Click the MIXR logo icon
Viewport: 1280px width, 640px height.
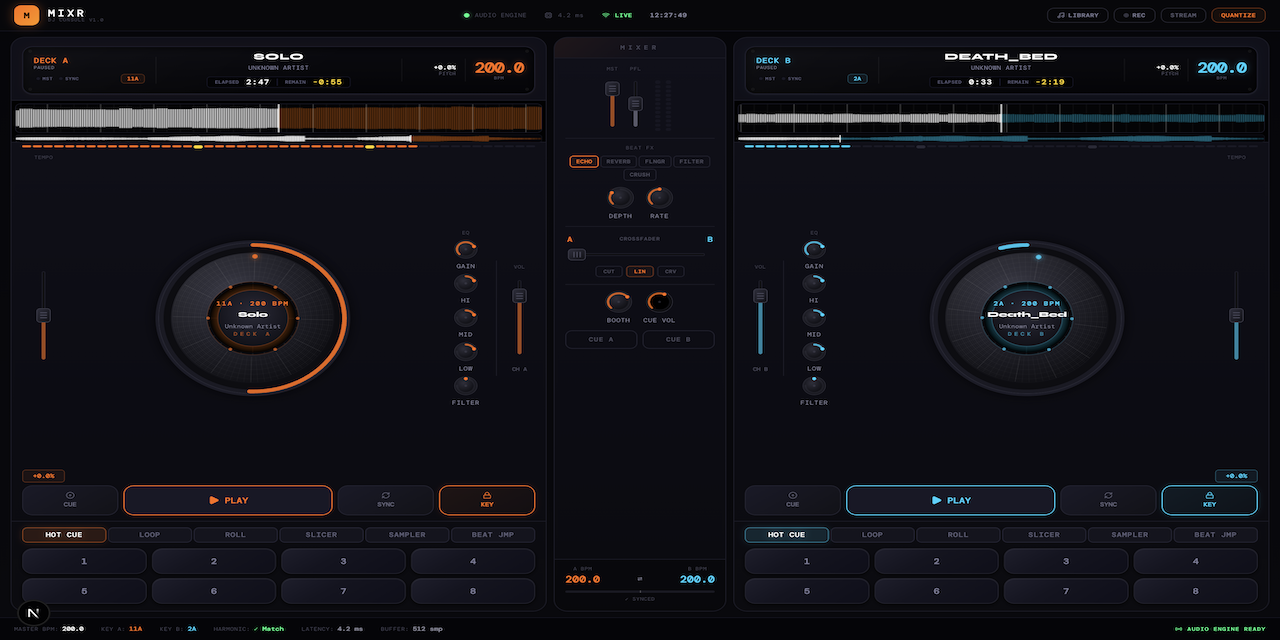[x=28, y=15]
